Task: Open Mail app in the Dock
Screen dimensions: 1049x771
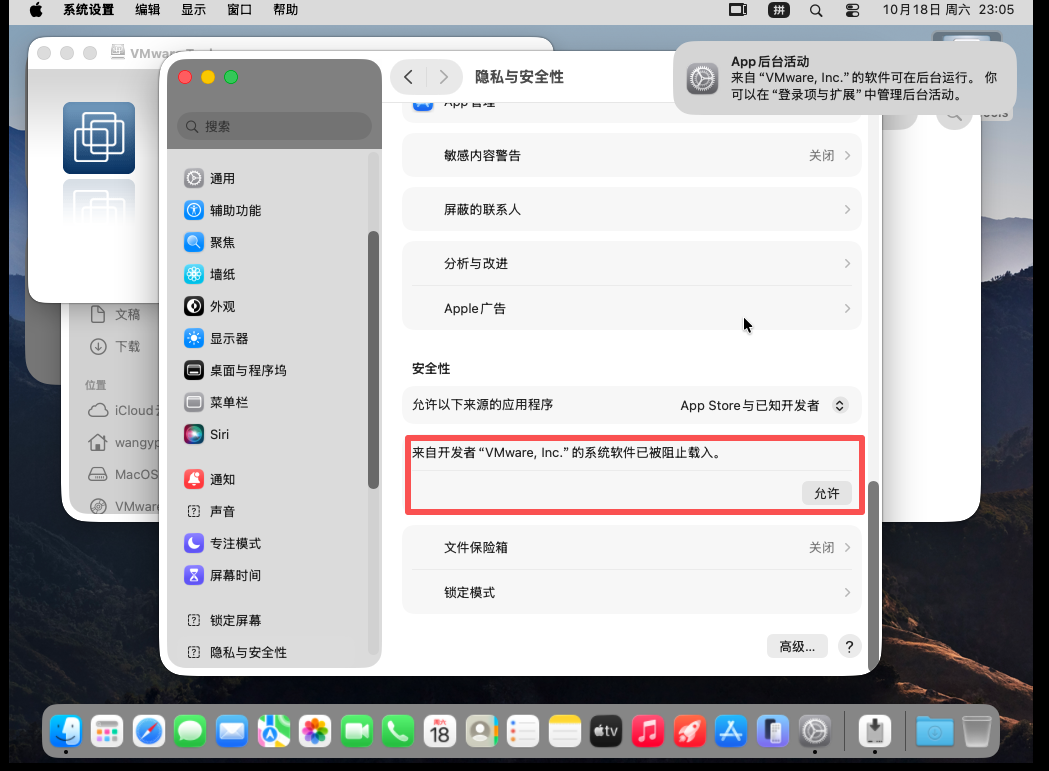Action: click(x=232, y=731)
